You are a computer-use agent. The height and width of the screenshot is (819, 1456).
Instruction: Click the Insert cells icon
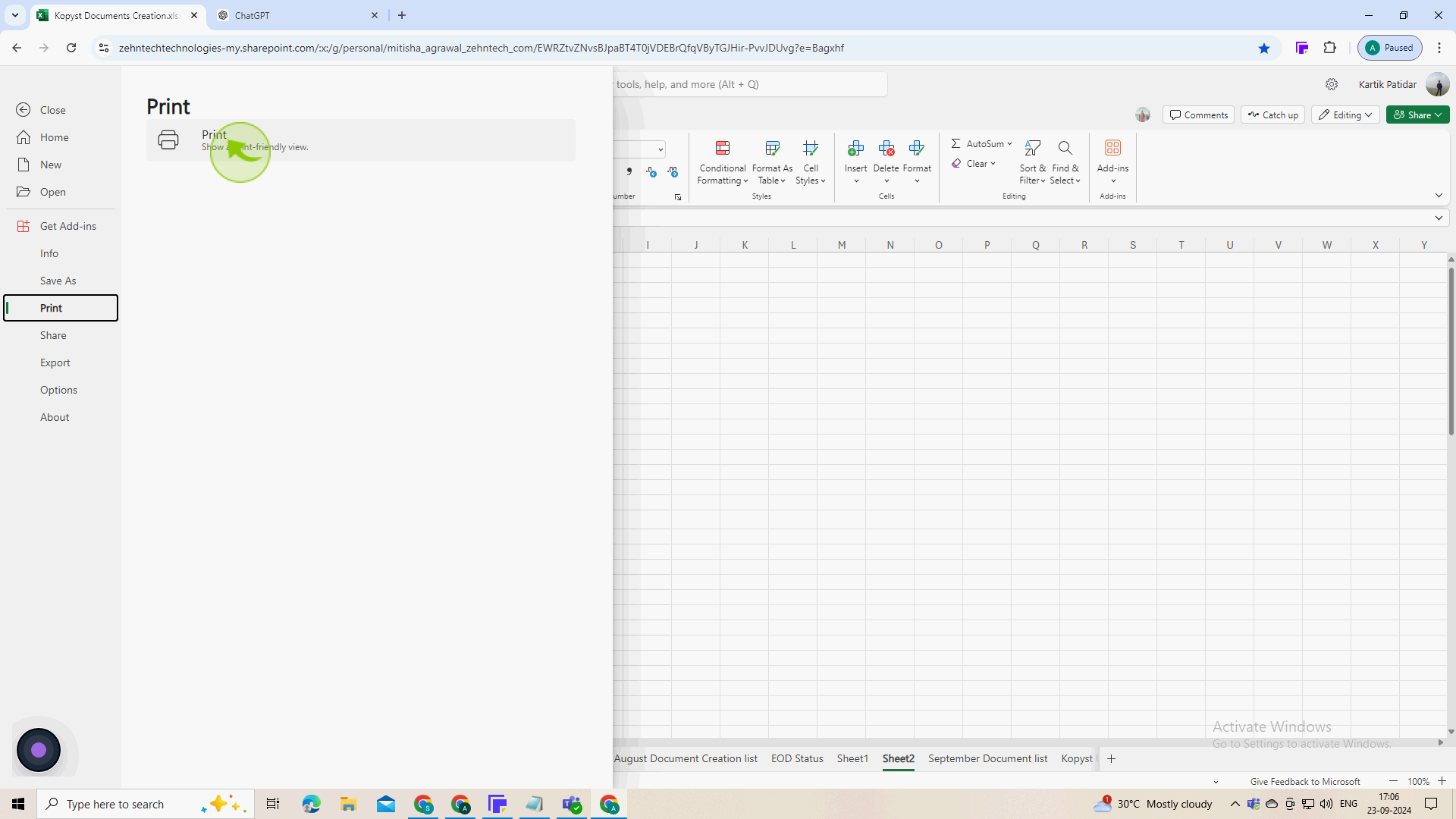click(x=856, y=148)
